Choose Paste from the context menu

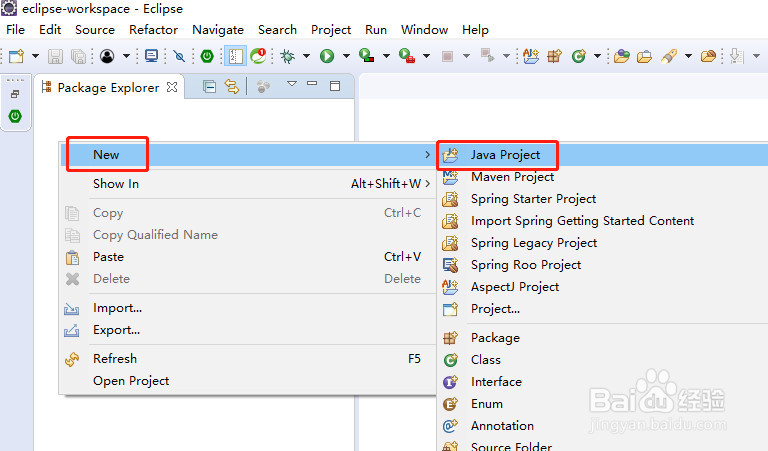[x=248, y=257]
